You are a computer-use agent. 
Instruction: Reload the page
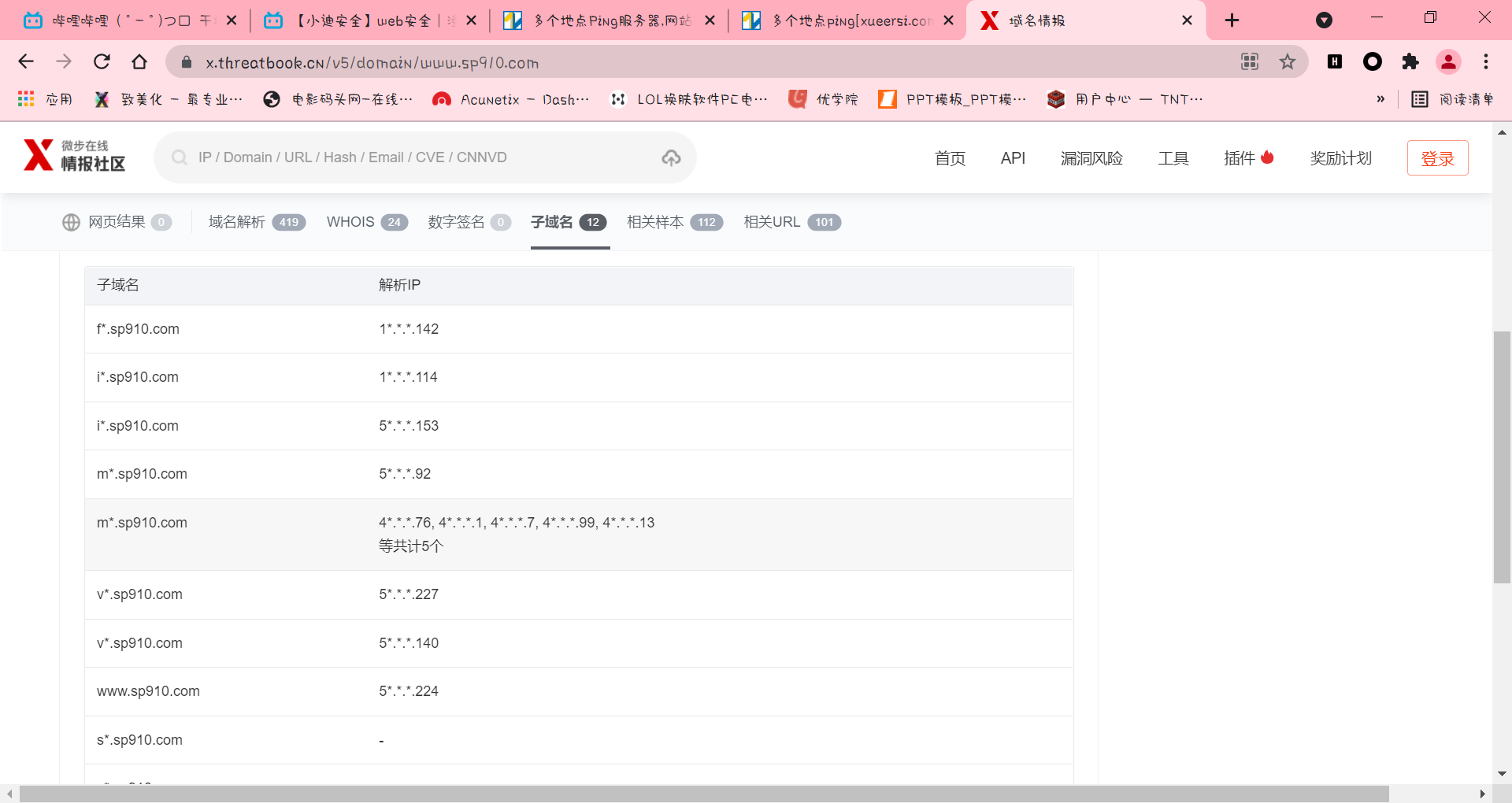pos(102,62)
